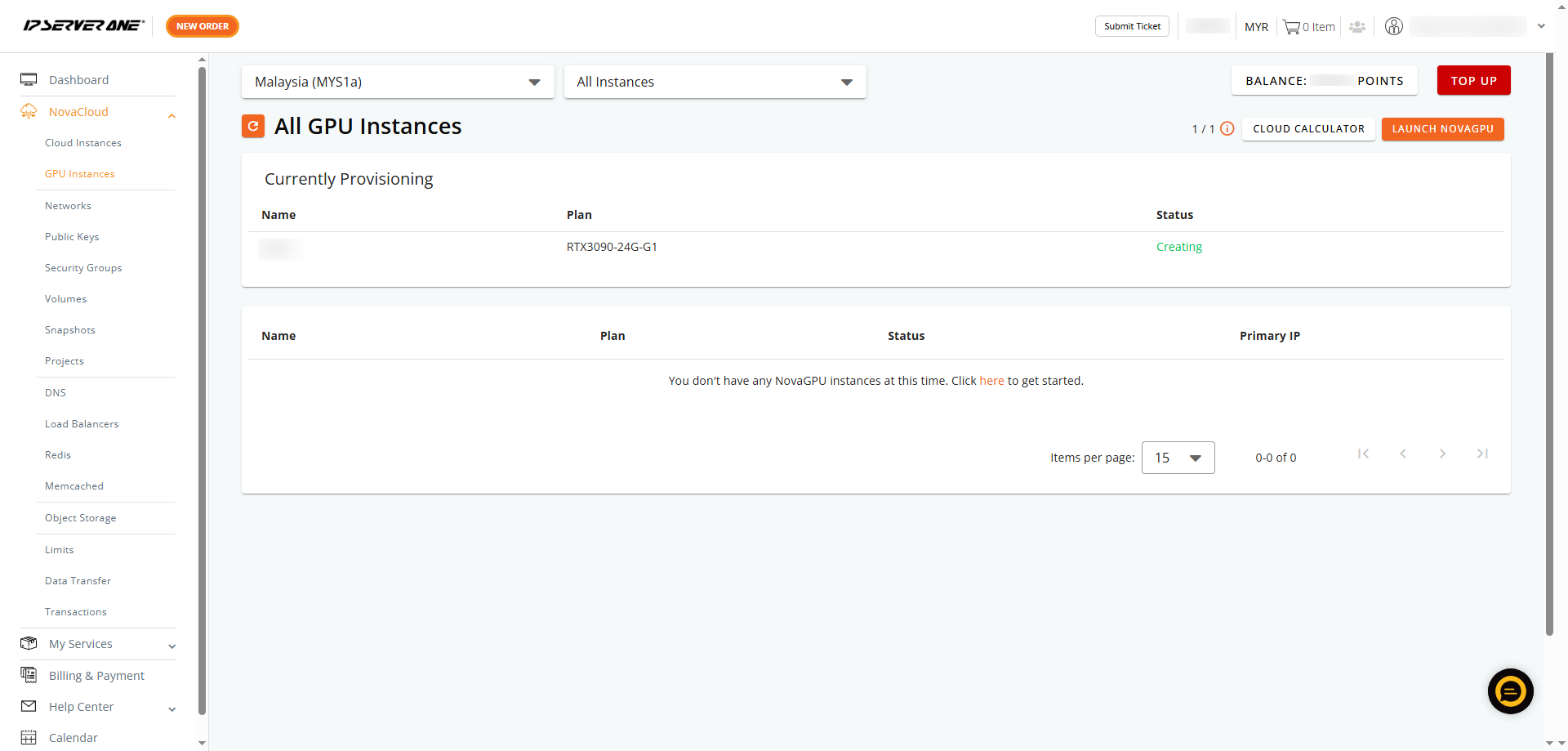Click the 'here' link to get started
The height and width of the screenshot is (751, 1568).
991,381
